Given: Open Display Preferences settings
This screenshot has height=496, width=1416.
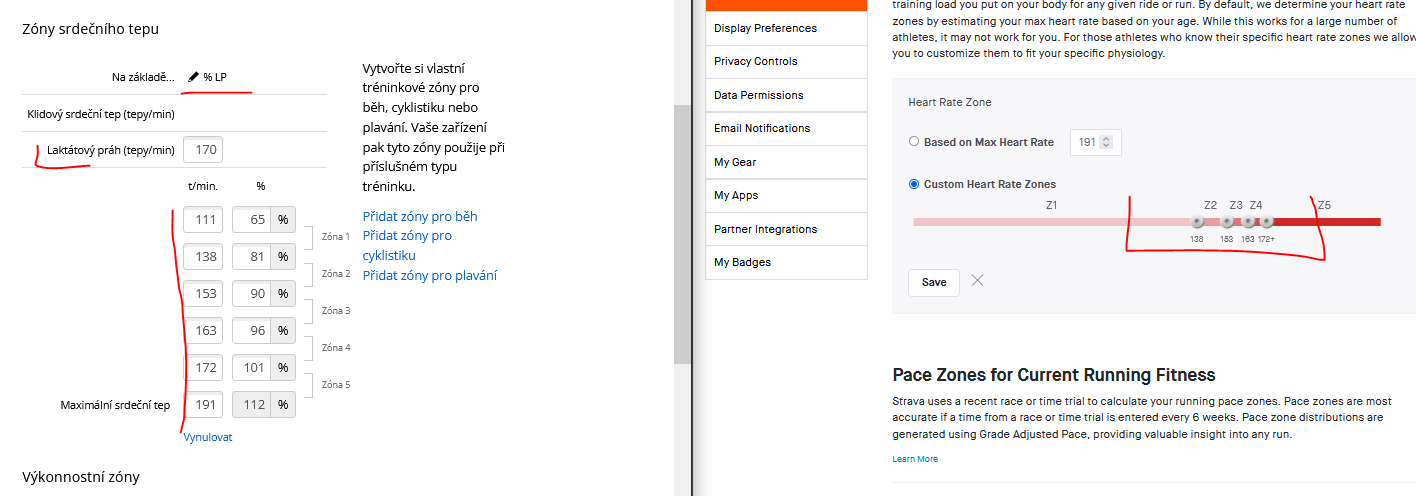Looking at the screenshot, I should point(765,28).
